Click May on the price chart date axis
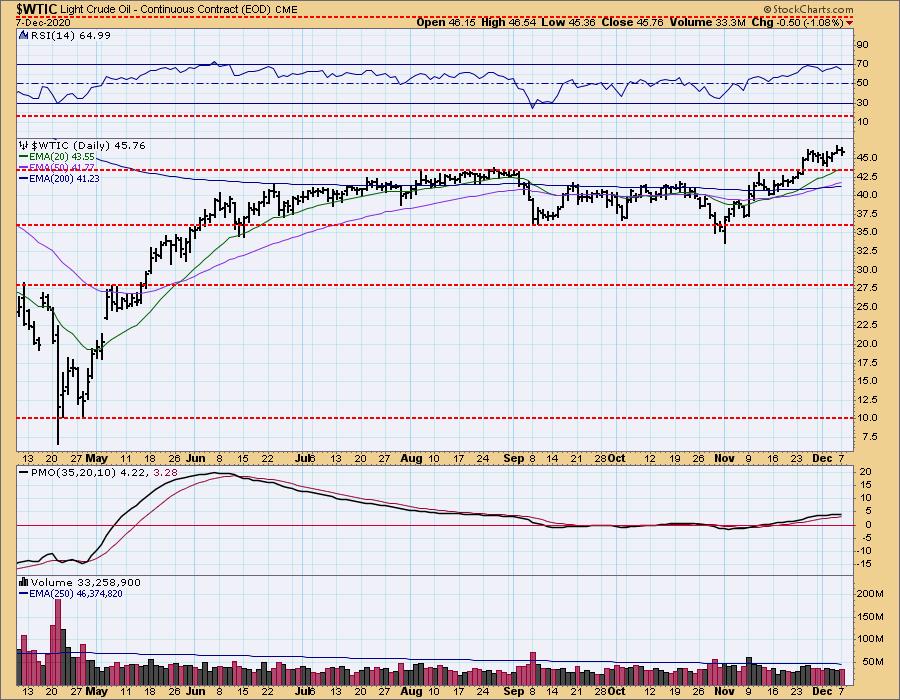The height and width of the screenshot is (700, 900). [x=96, y=458]
